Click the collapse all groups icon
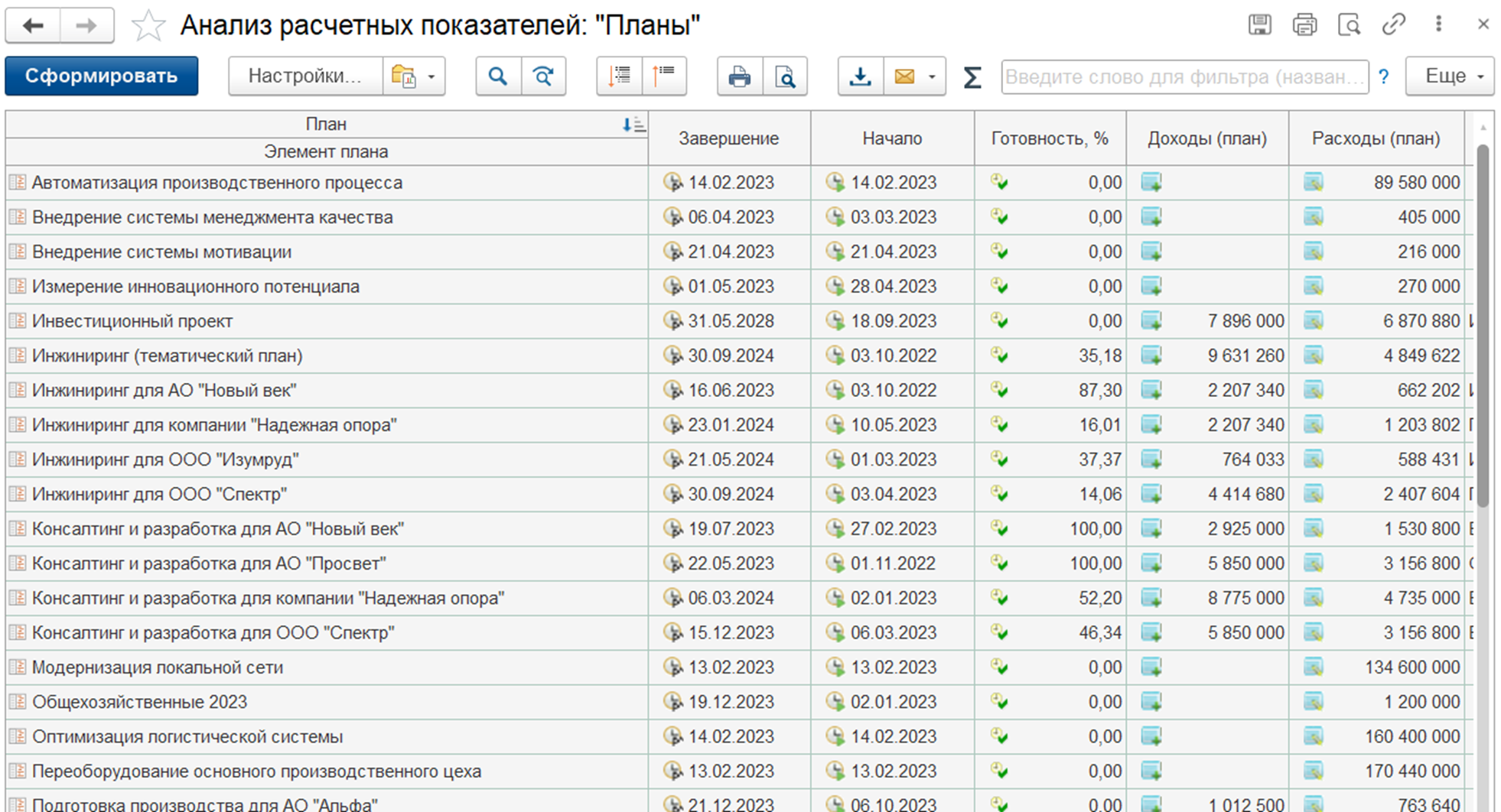 664,76
